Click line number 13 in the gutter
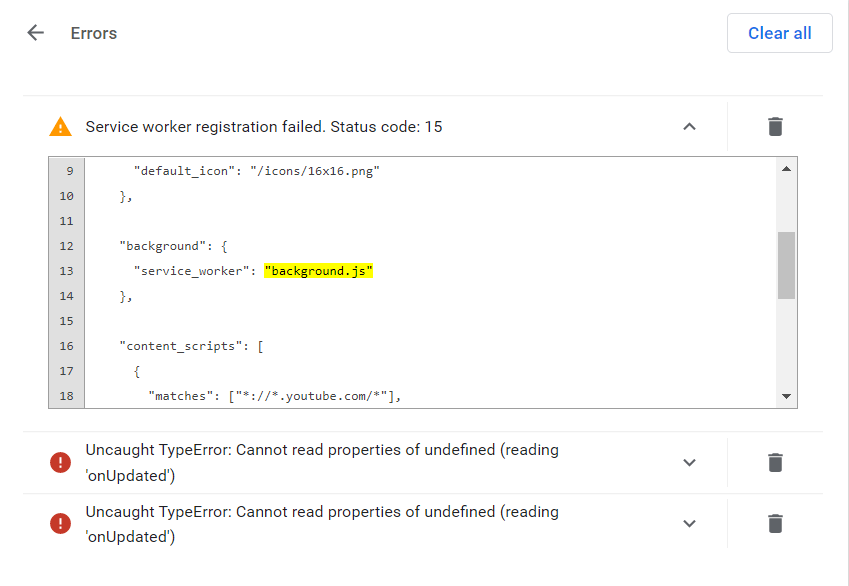This screenshot has width=849, height=586. [x=67, y=271]
